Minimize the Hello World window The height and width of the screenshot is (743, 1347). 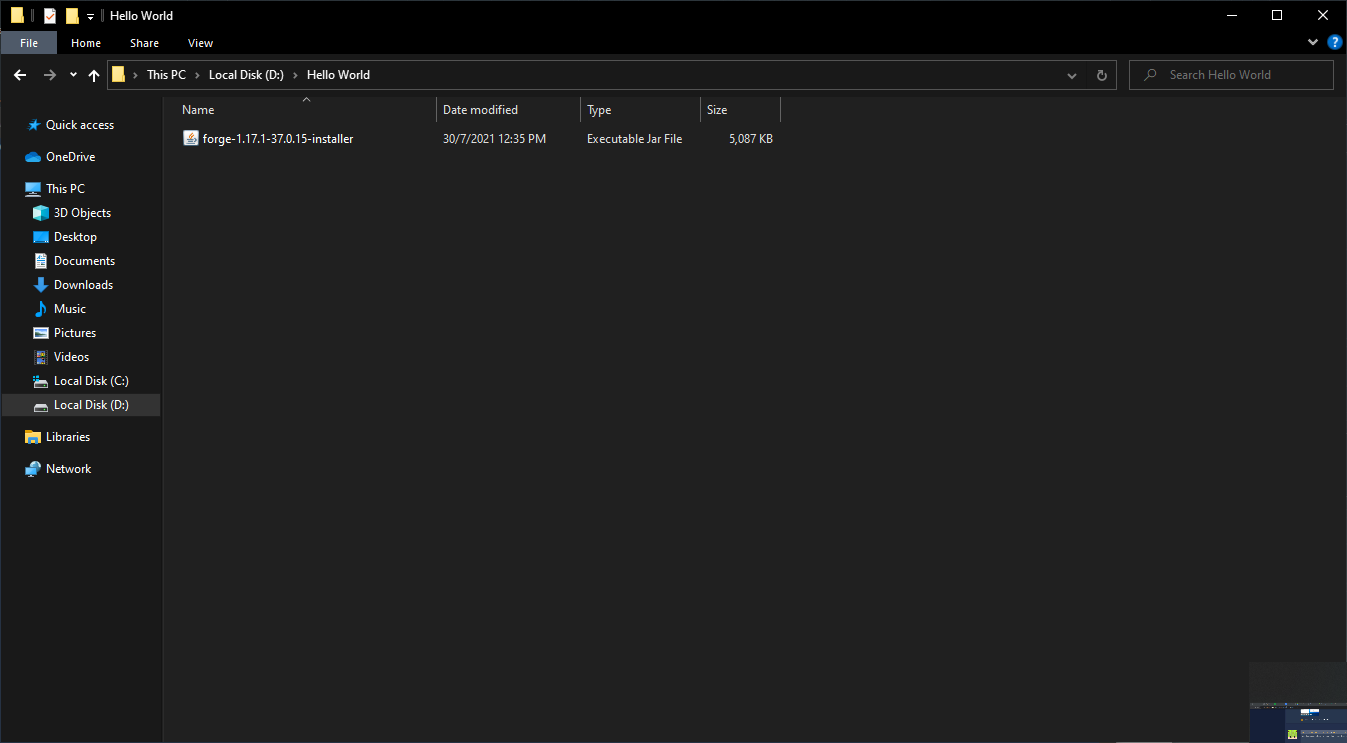coord(1231,15)
